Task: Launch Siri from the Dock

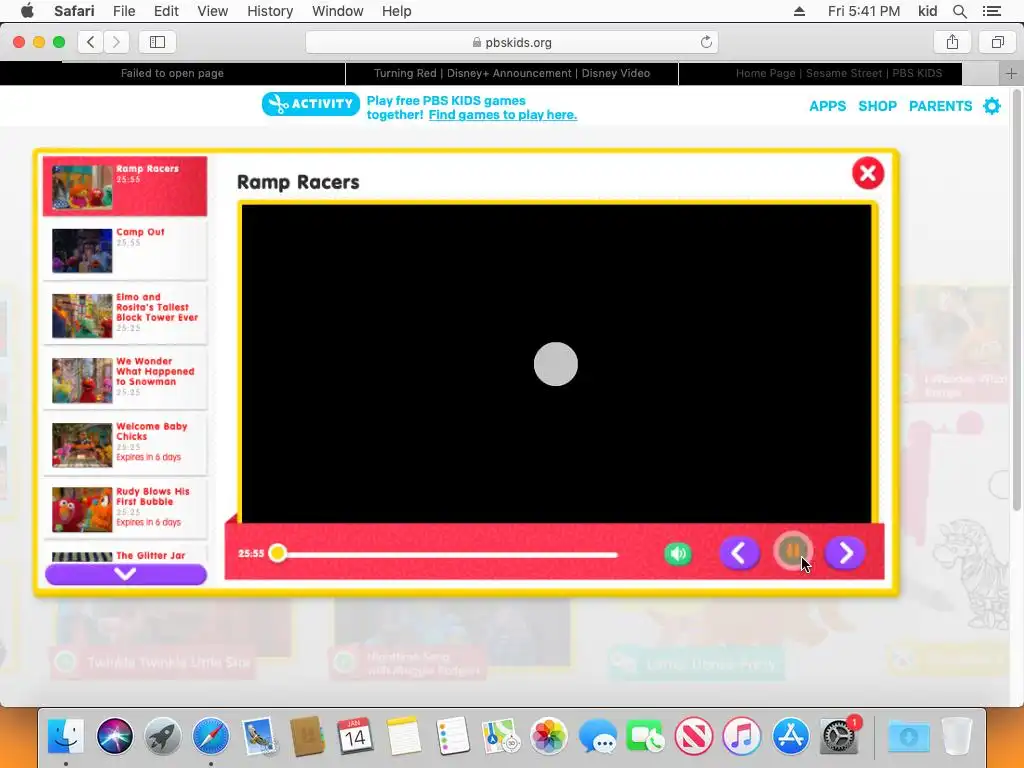Action: click(114, 736)
